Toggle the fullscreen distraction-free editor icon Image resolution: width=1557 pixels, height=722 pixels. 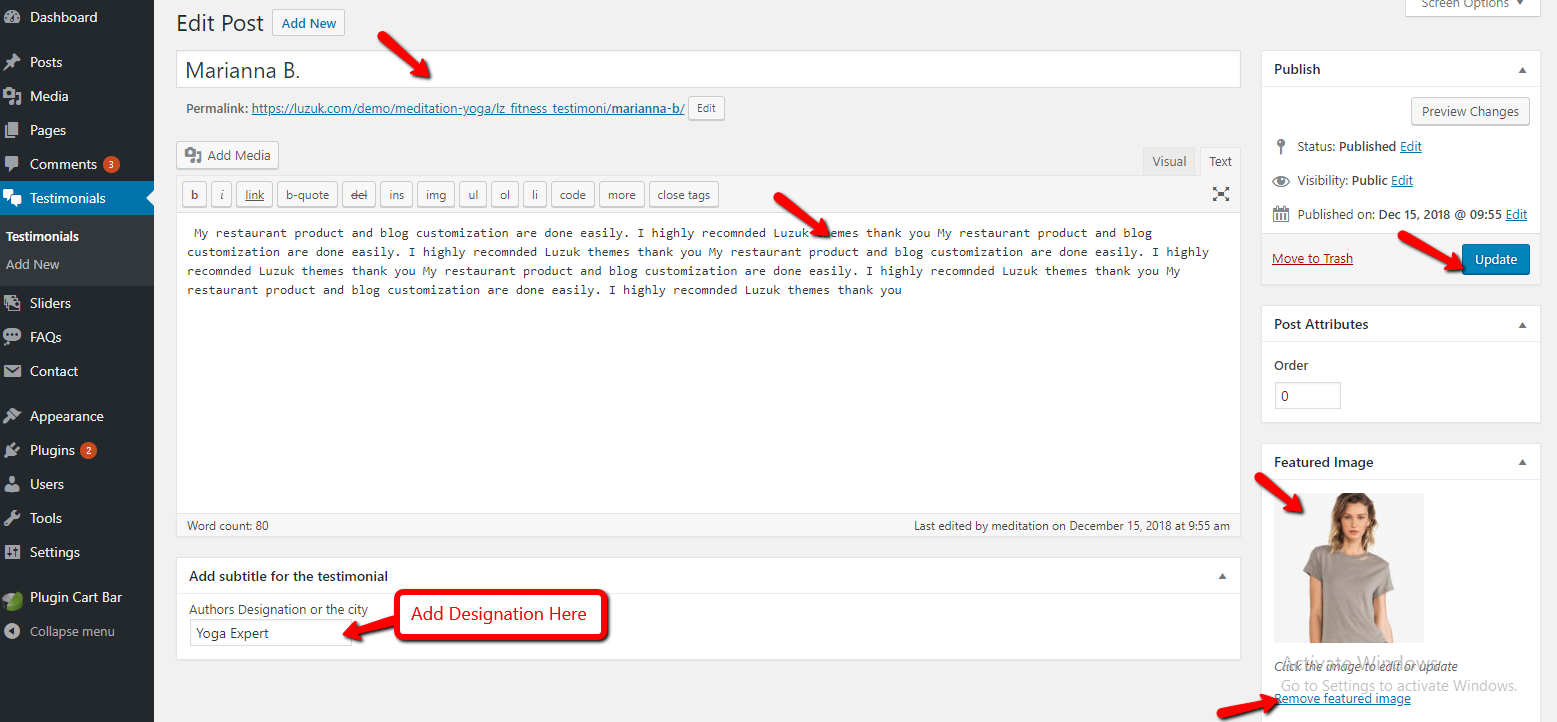point(1221,194)
